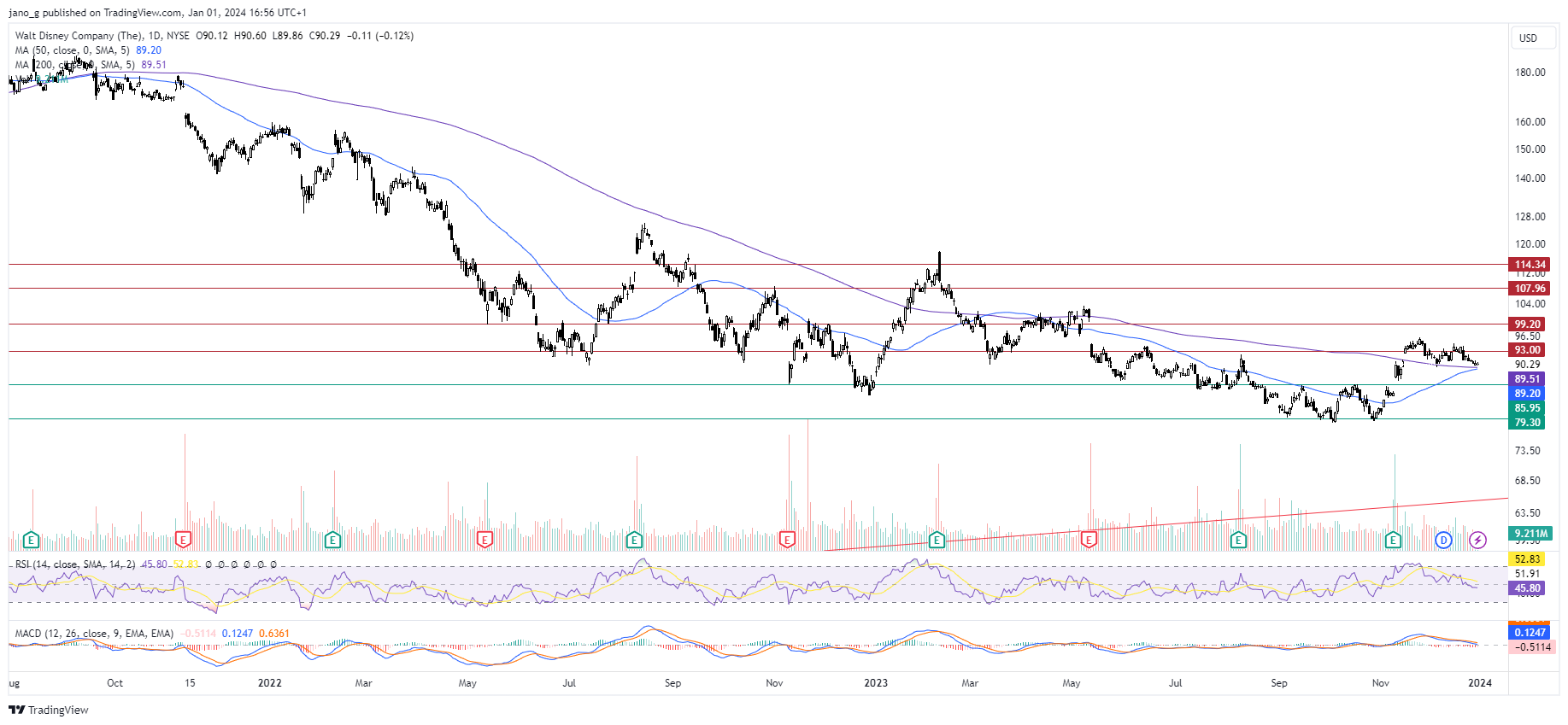Open the green earnings marker near November 2023

pos(1393,540)
